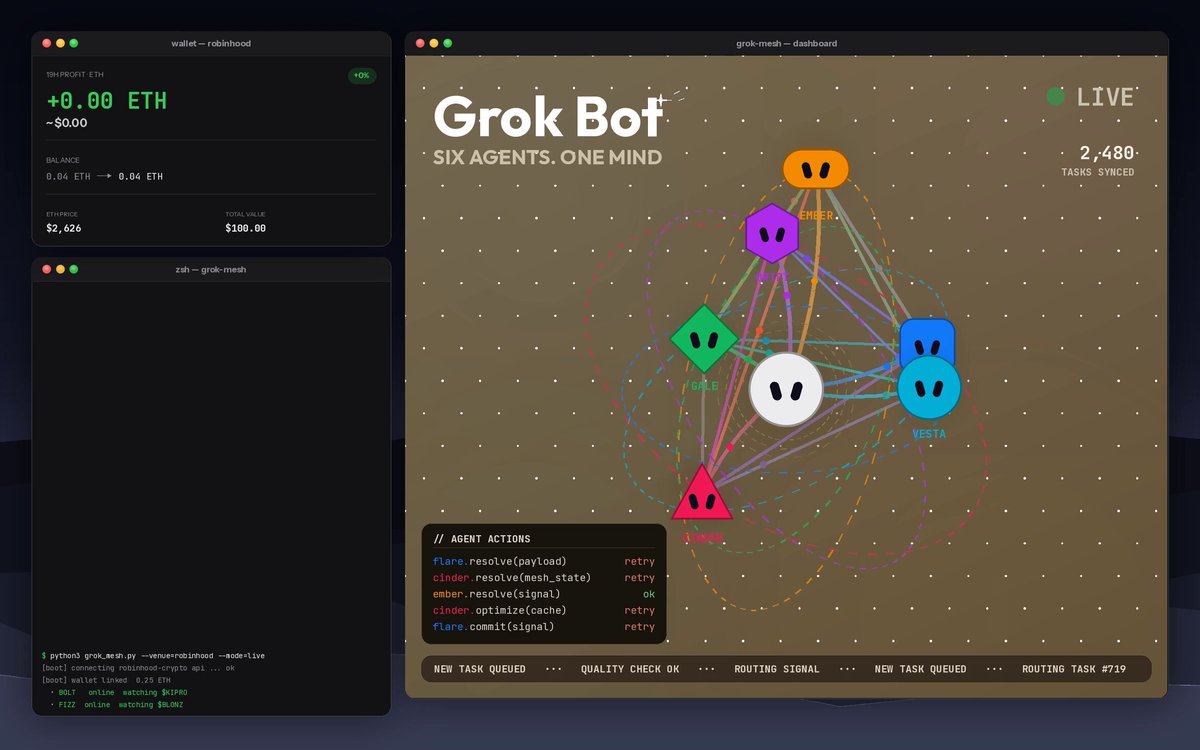Viewport: 1200px width, 750px height.
Task: Click the FIZZ online terminal line
Action: (x=117, y=705)
